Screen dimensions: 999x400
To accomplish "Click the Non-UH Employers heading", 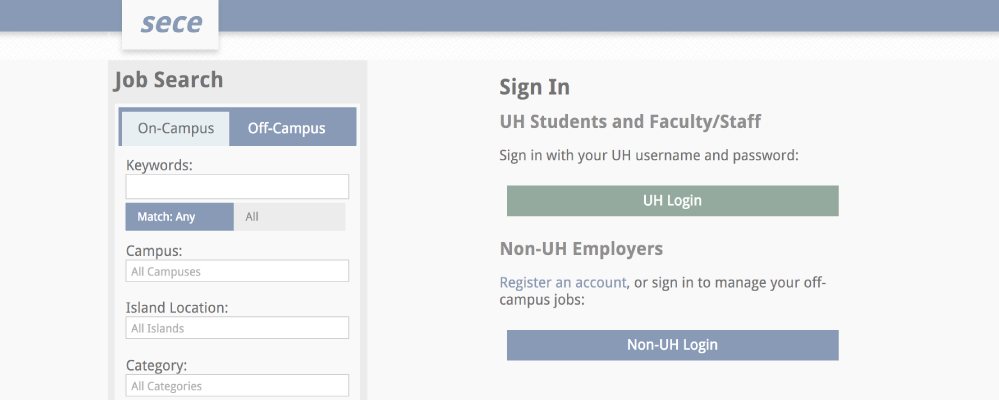I will pyautogui.click(x=581, y=248).
